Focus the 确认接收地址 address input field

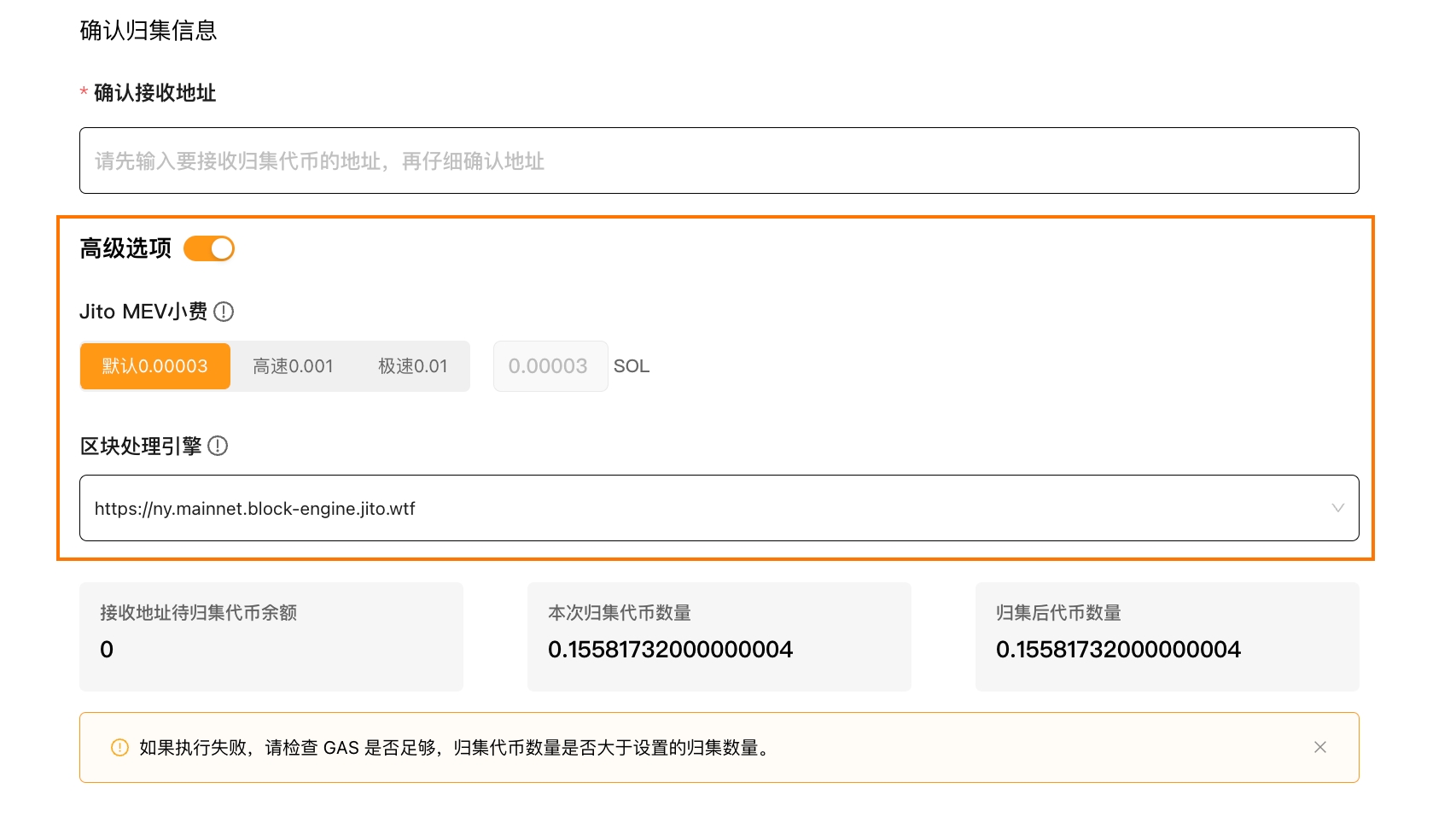[719, 161]
